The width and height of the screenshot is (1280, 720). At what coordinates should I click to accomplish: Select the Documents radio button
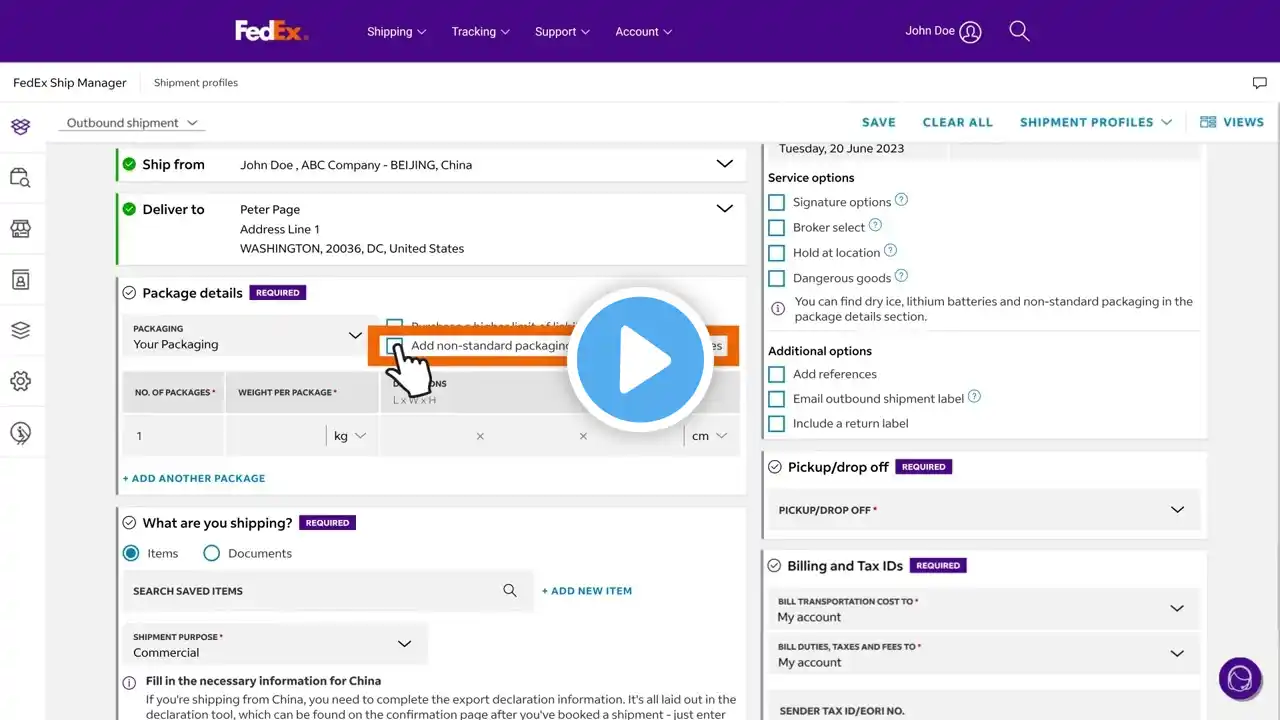pyautogui.click(x=211, y=553)
